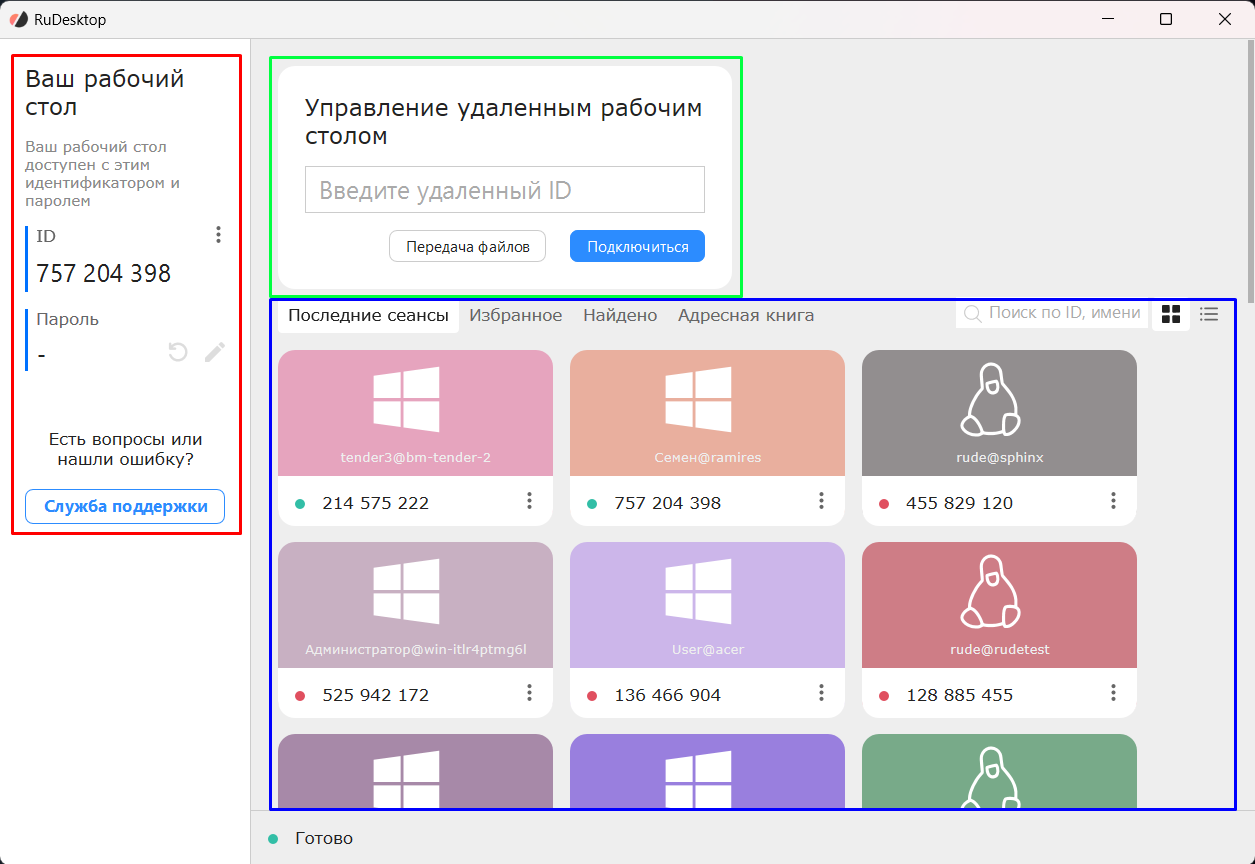Open the partially visible purple Windows session card
Image resolution: width=1255 pixels, height=864 pixels.
pyautogui.click(x=707, y=771)
